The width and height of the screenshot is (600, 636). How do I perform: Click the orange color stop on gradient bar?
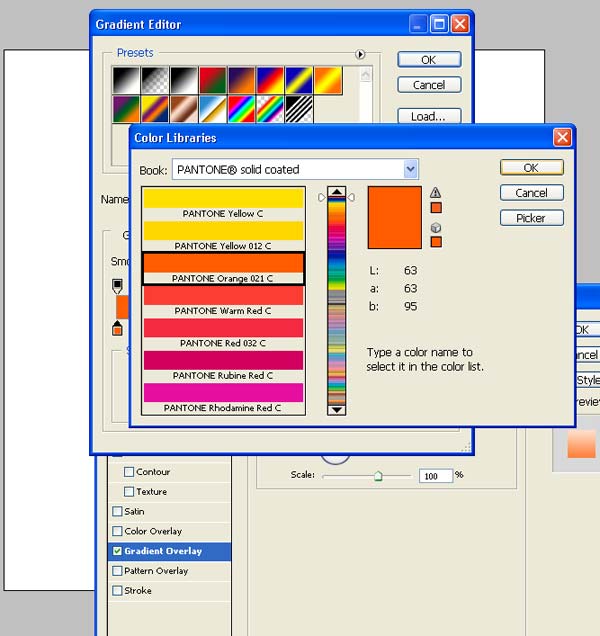pos(117,328)
